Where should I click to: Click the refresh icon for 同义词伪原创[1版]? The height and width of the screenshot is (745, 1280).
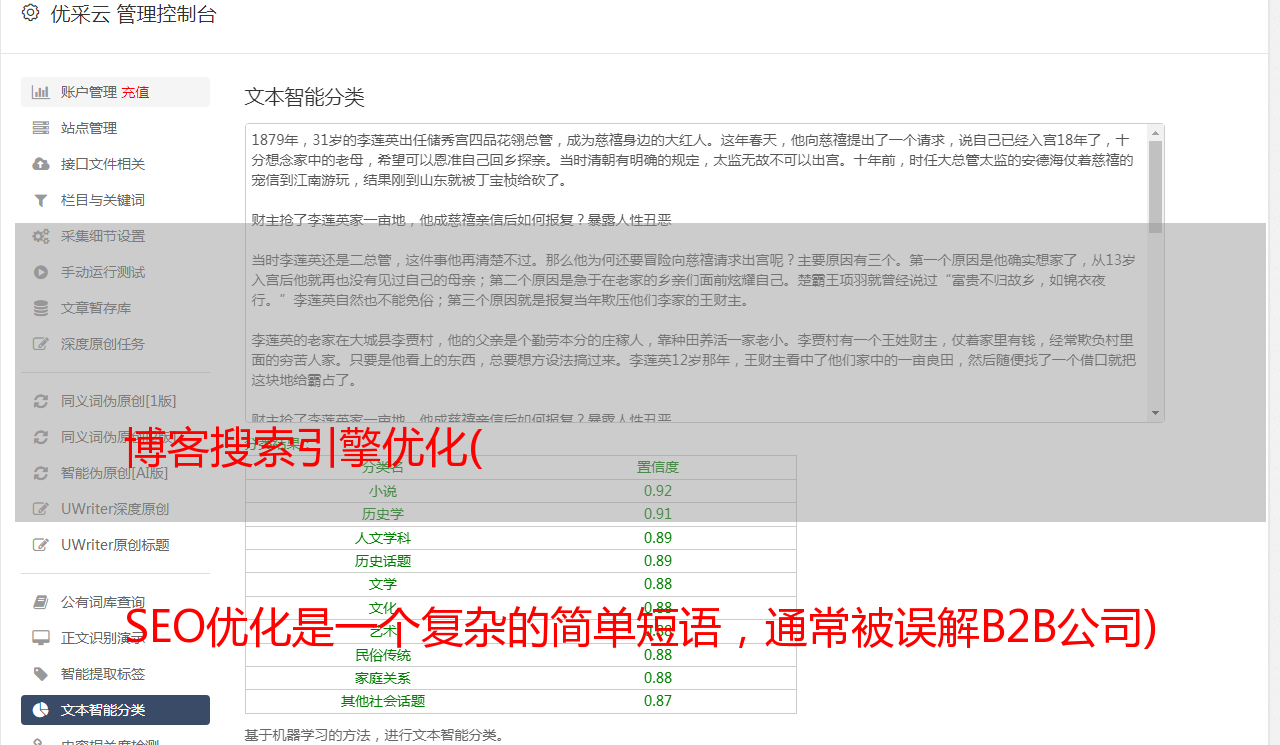tap(41, 401)
